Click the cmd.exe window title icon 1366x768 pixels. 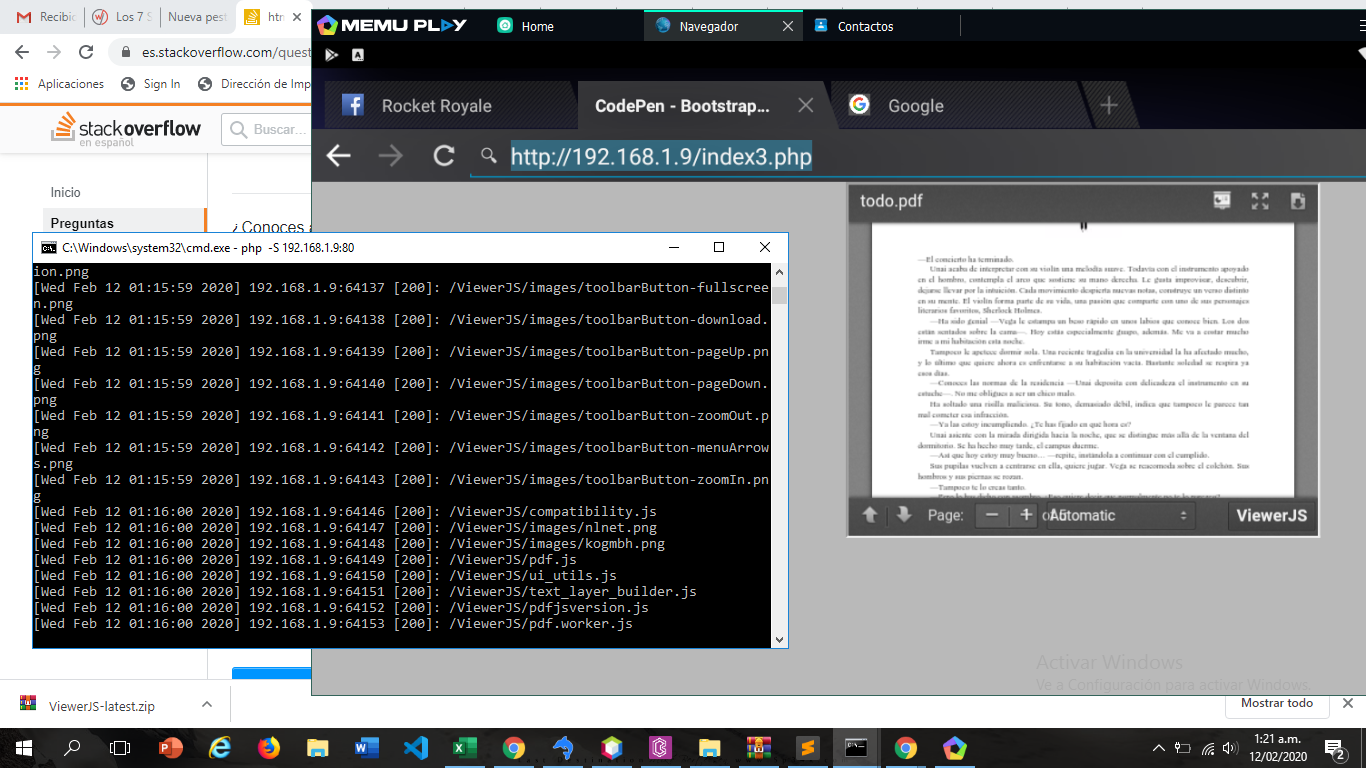coord(48,247)
